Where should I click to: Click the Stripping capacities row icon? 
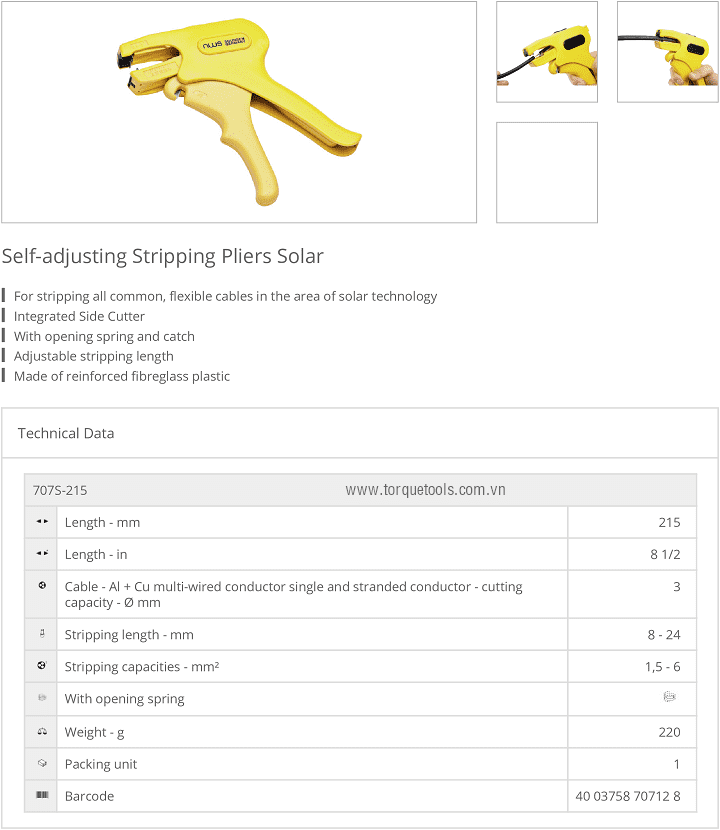[x=42, y=666]
